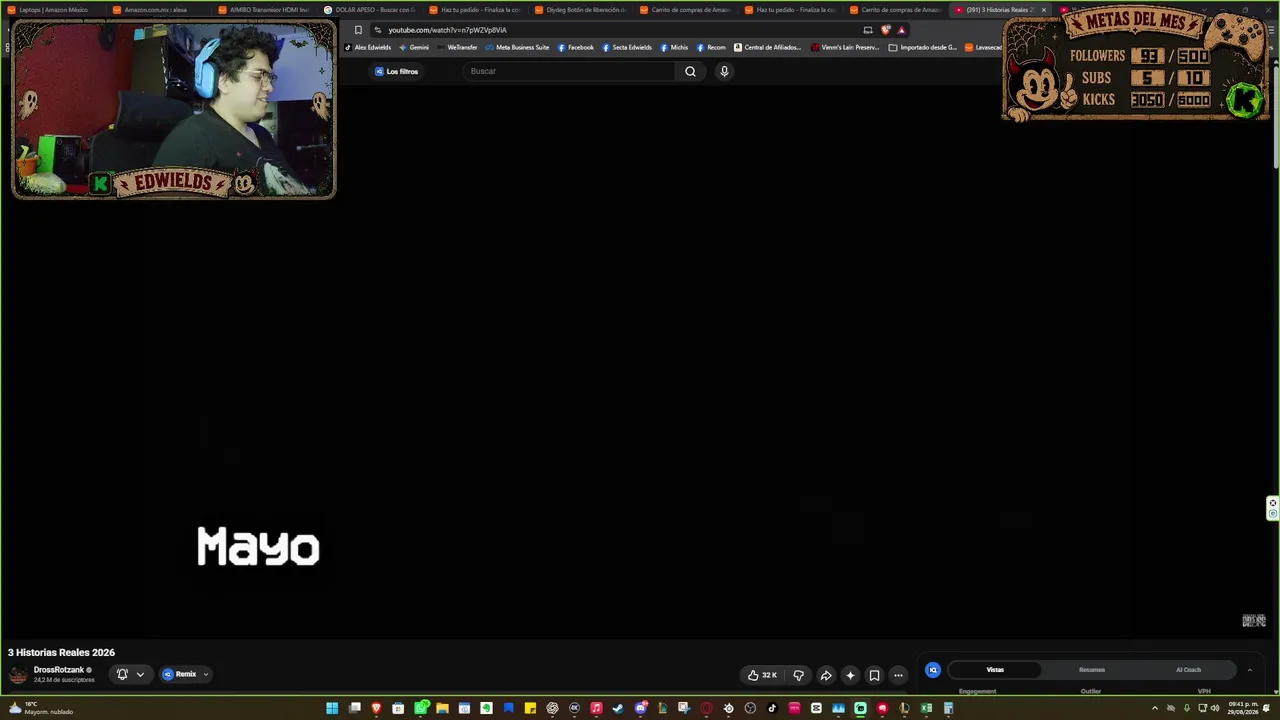
Task: Open Brave browser from the taskbar
Action: 376,709
